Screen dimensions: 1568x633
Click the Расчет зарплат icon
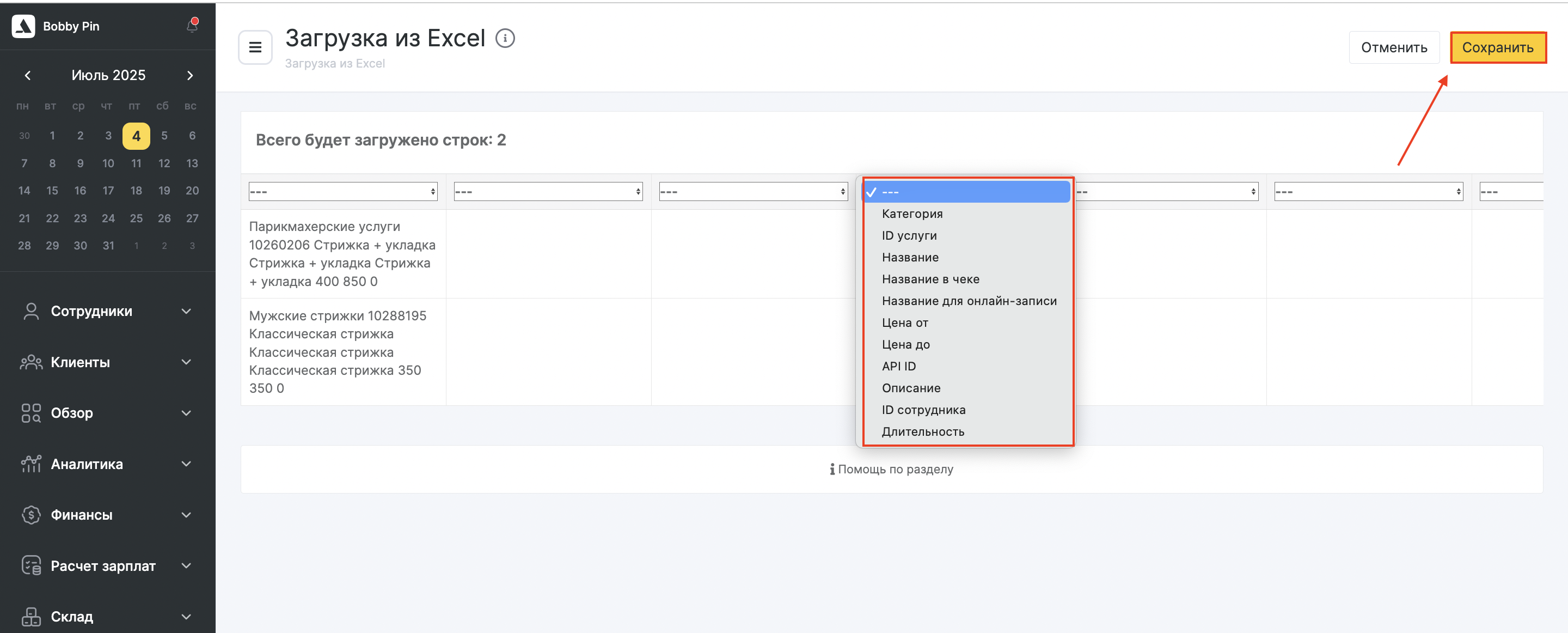[x=31, y=566]
